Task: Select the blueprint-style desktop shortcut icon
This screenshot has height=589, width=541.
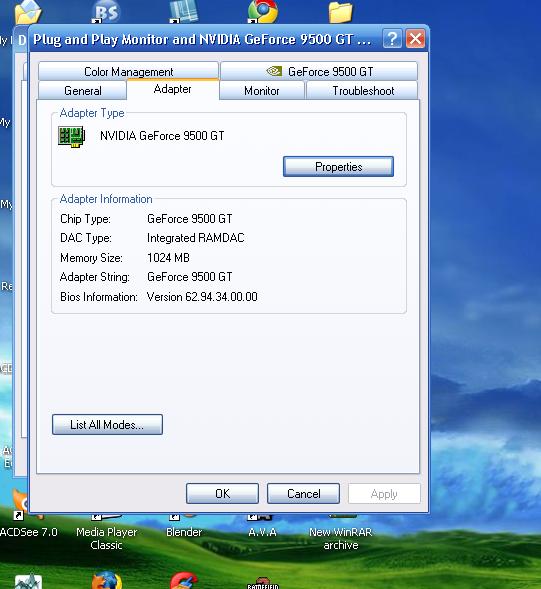Action: coord(184,11)
